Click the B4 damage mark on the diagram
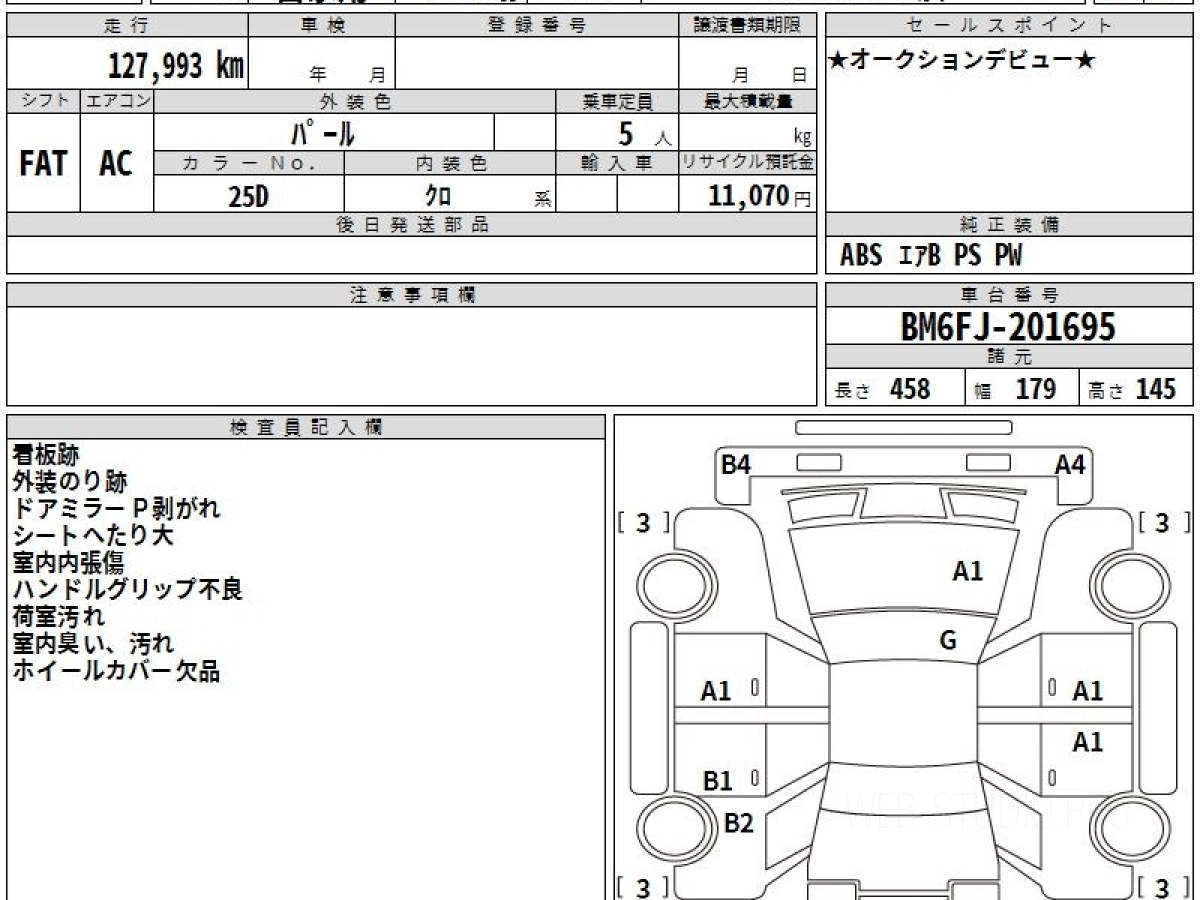This screenshot has height=900, width=1200. pyautogui.click(x=736, y=465)
